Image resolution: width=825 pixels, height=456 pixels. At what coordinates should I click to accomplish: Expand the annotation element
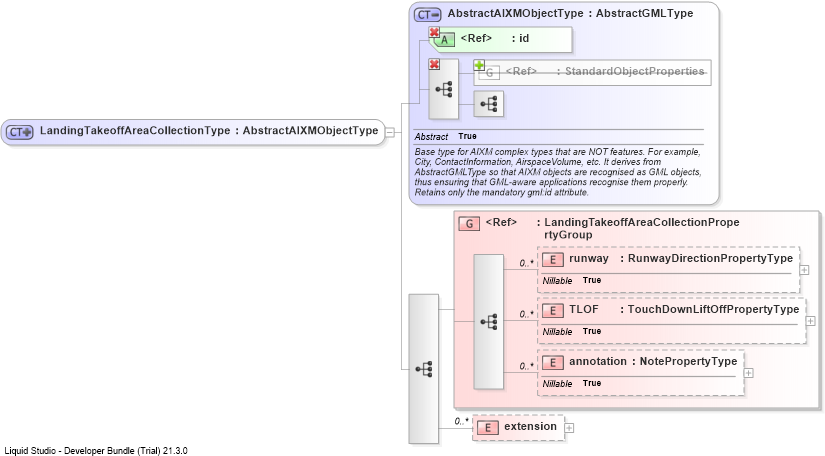click(748, 373)
